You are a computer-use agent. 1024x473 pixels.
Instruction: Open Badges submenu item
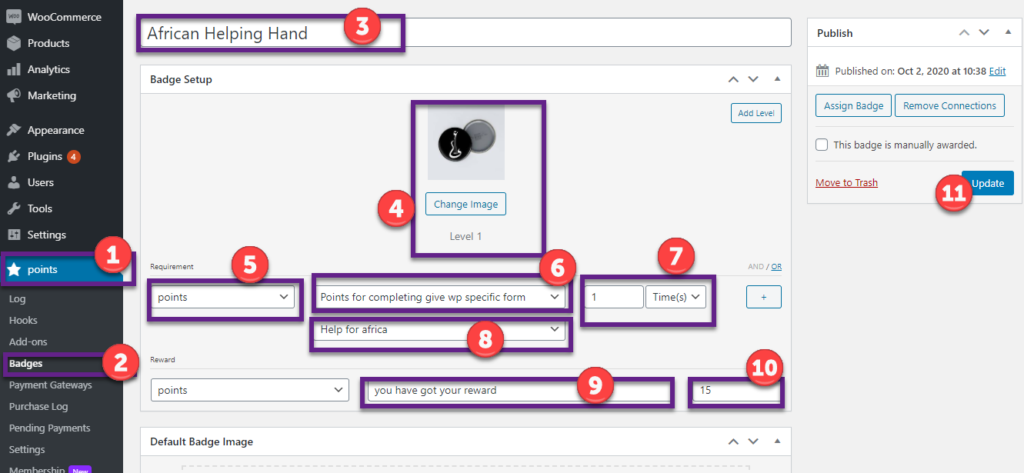[25, 363]
